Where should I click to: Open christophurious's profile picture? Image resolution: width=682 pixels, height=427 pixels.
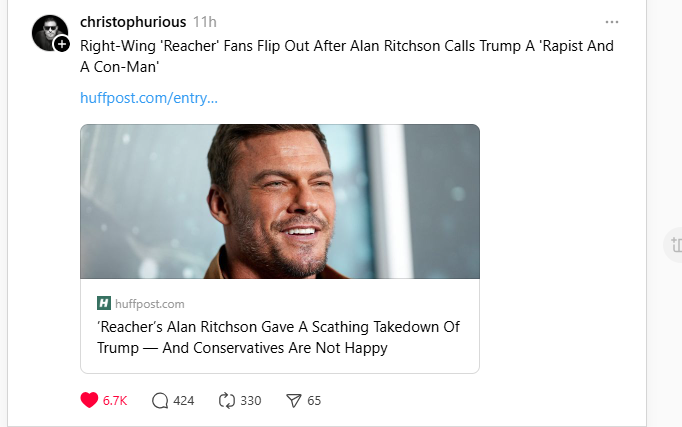click(48, 32)
